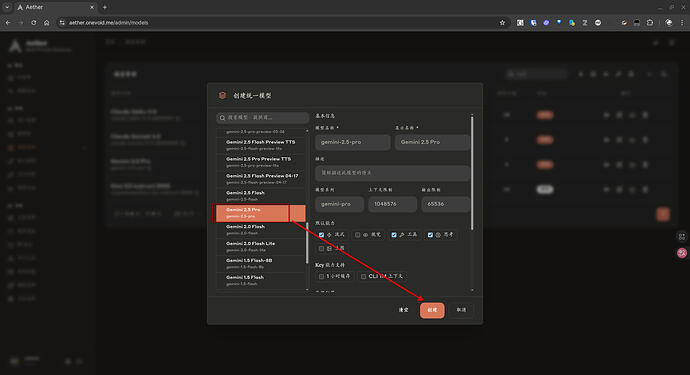Screen dimensions: 690x375
Task: Click the browser profile avatar icon
Action: pos(669,22)
